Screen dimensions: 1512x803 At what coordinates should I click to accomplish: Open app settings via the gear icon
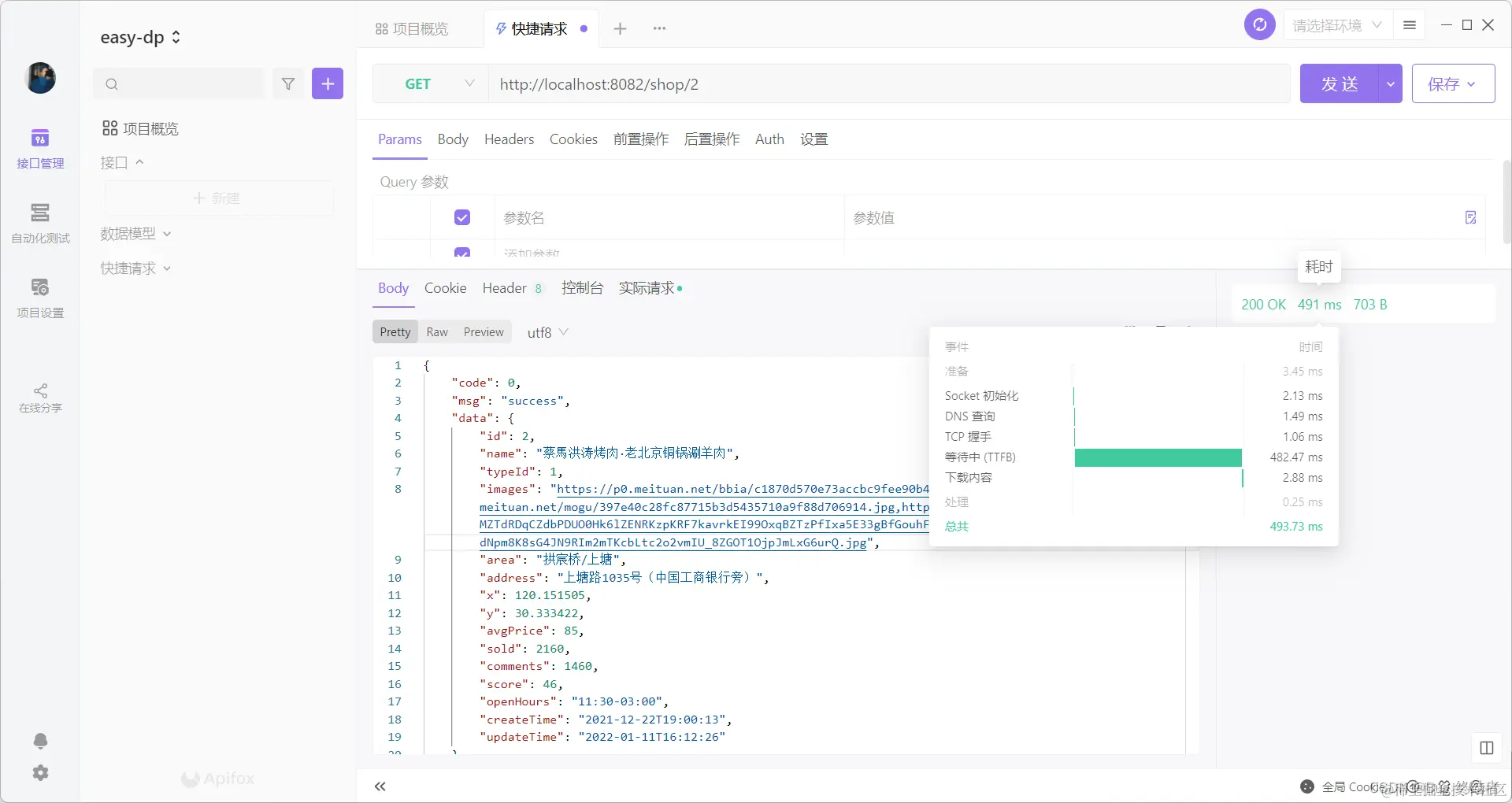point(40,773)
